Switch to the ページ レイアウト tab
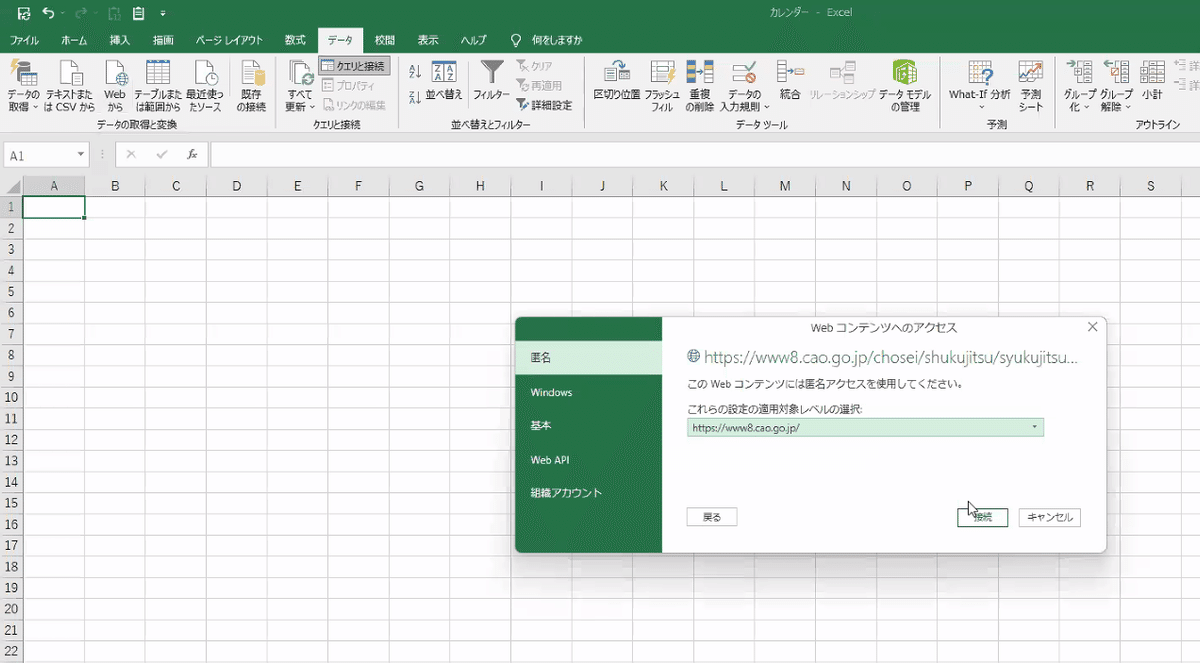 [x=229, y=40]
